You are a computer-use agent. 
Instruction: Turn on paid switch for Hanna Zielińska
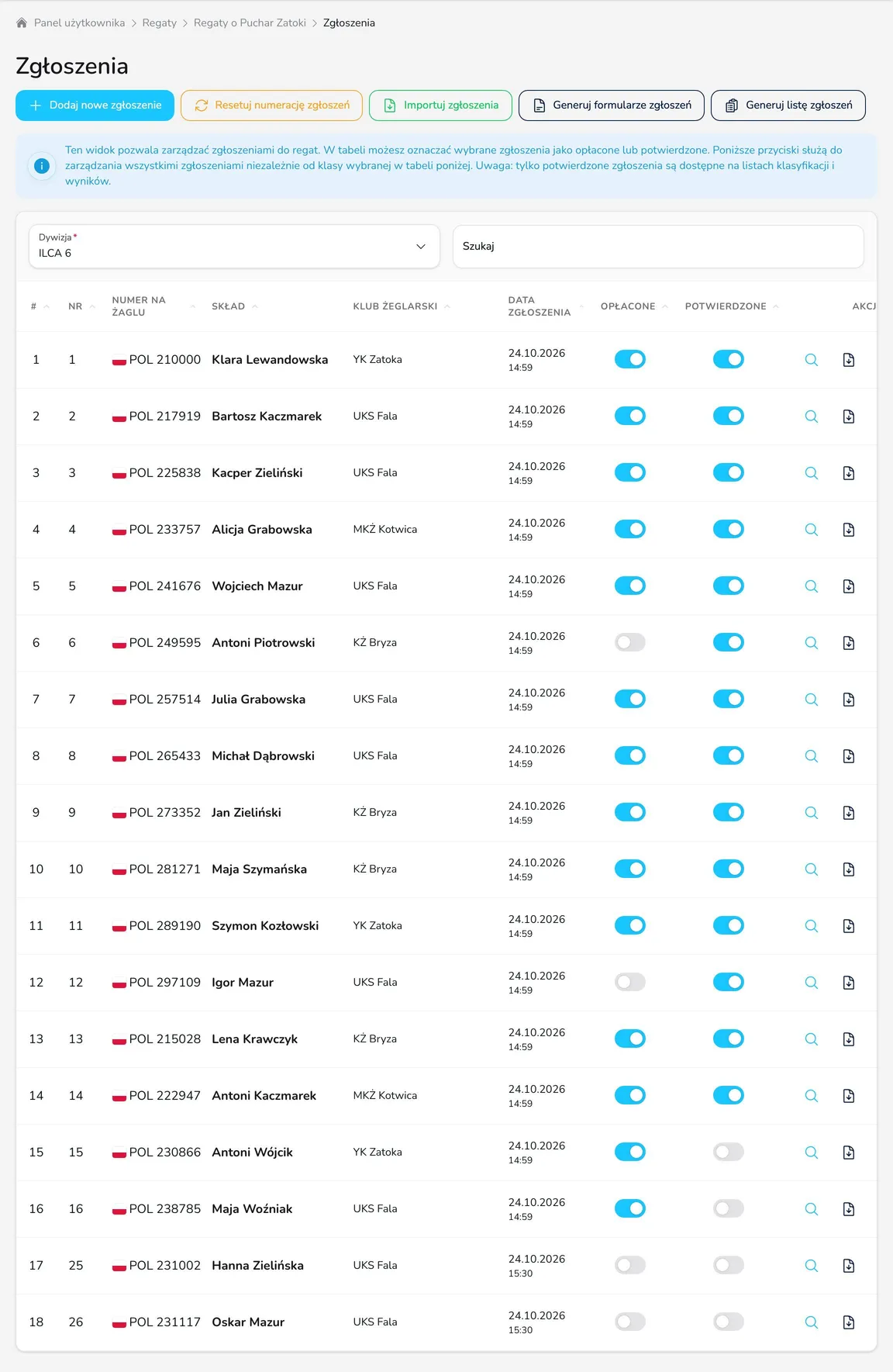[x=630, y=1265]
